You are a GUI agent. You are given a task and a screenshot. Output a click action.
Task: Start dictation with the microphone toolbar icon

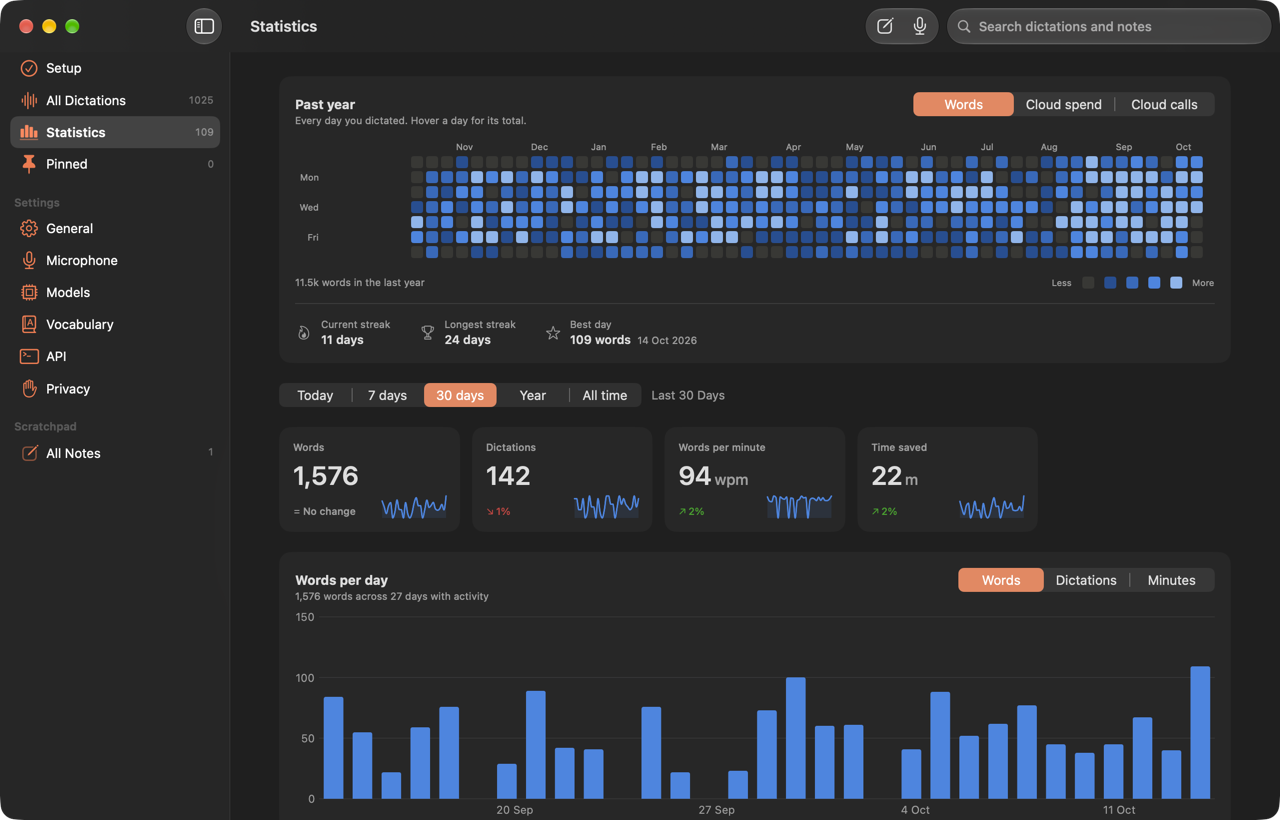point(920,27)
